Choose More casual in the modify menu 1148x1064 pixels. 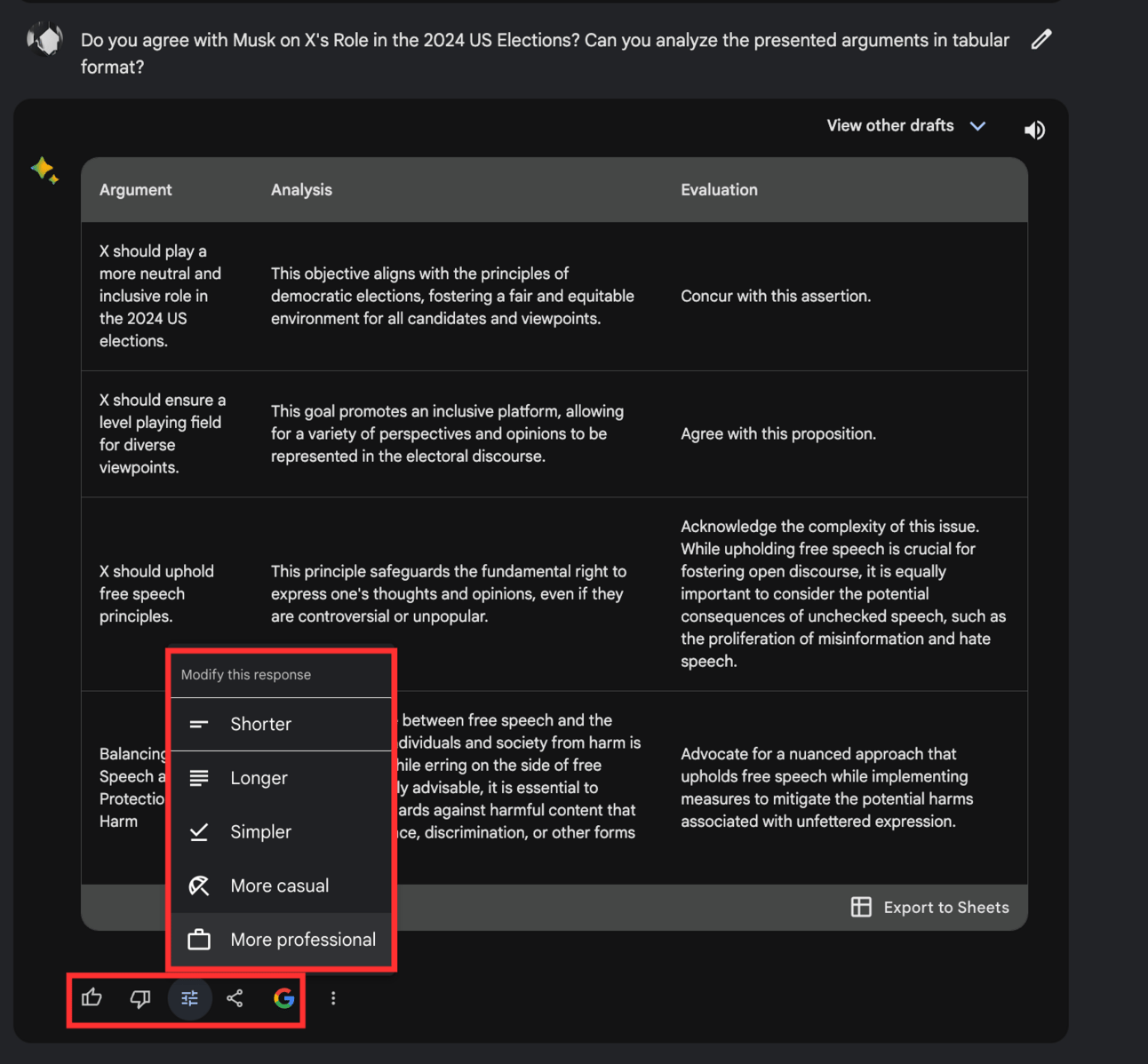pos(281,885)
